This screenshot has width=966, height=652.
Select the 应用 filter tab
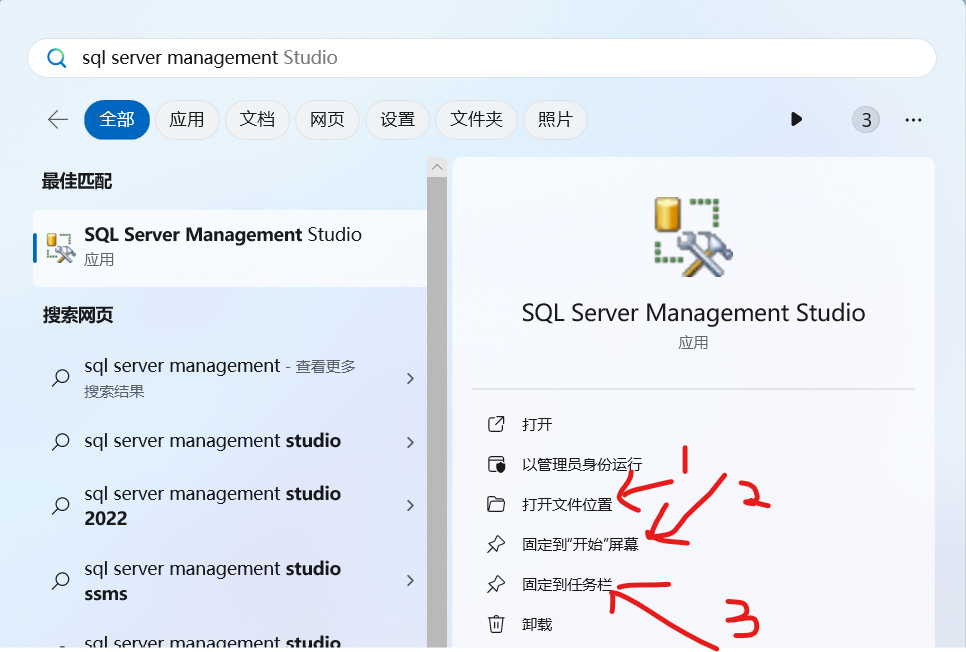(187, 120)
